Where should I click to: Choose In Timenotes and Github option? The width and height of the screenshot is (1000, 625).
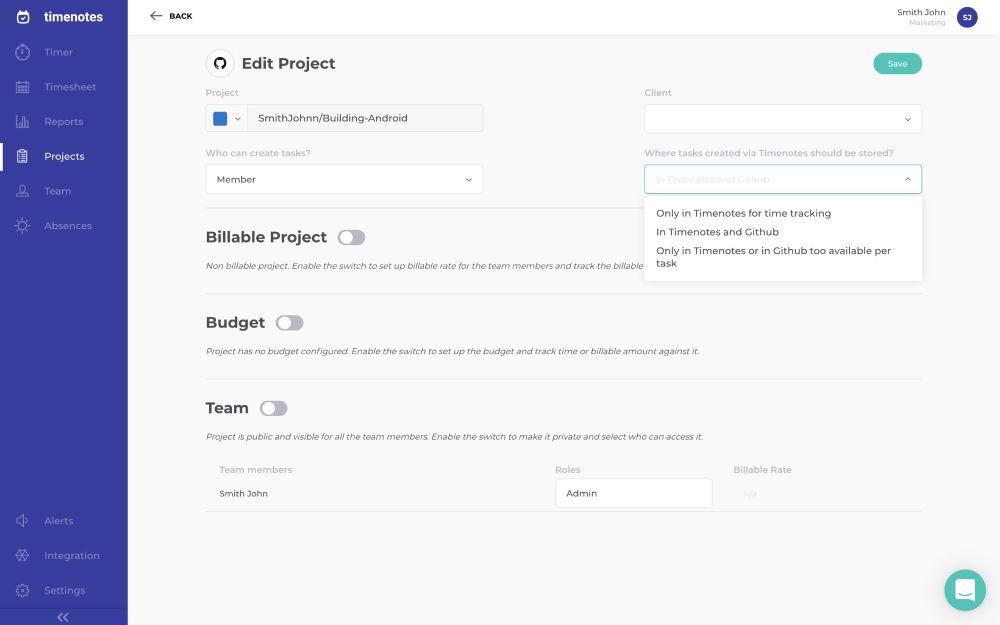pos(717,232)
